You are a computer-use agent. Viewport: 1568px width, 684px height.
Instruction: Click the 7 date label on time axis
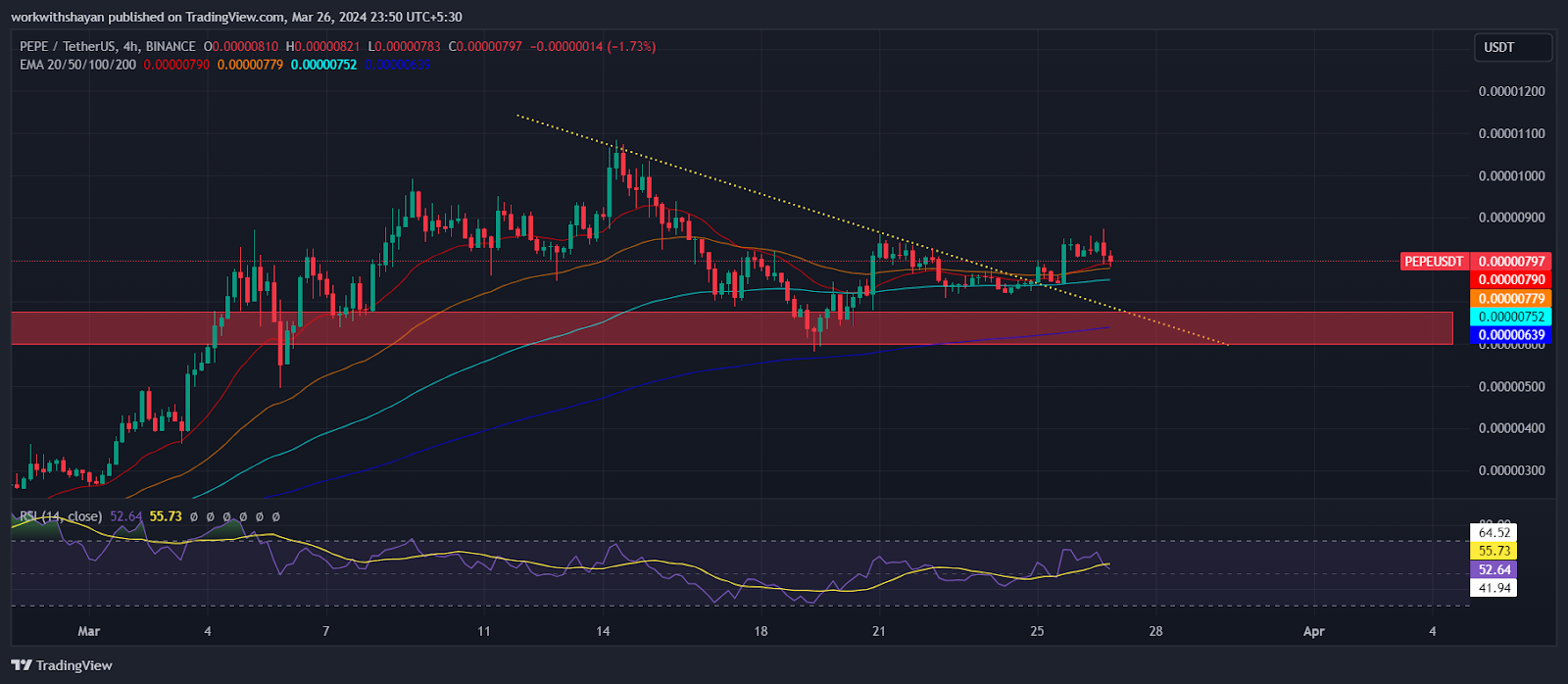[325, 631]
